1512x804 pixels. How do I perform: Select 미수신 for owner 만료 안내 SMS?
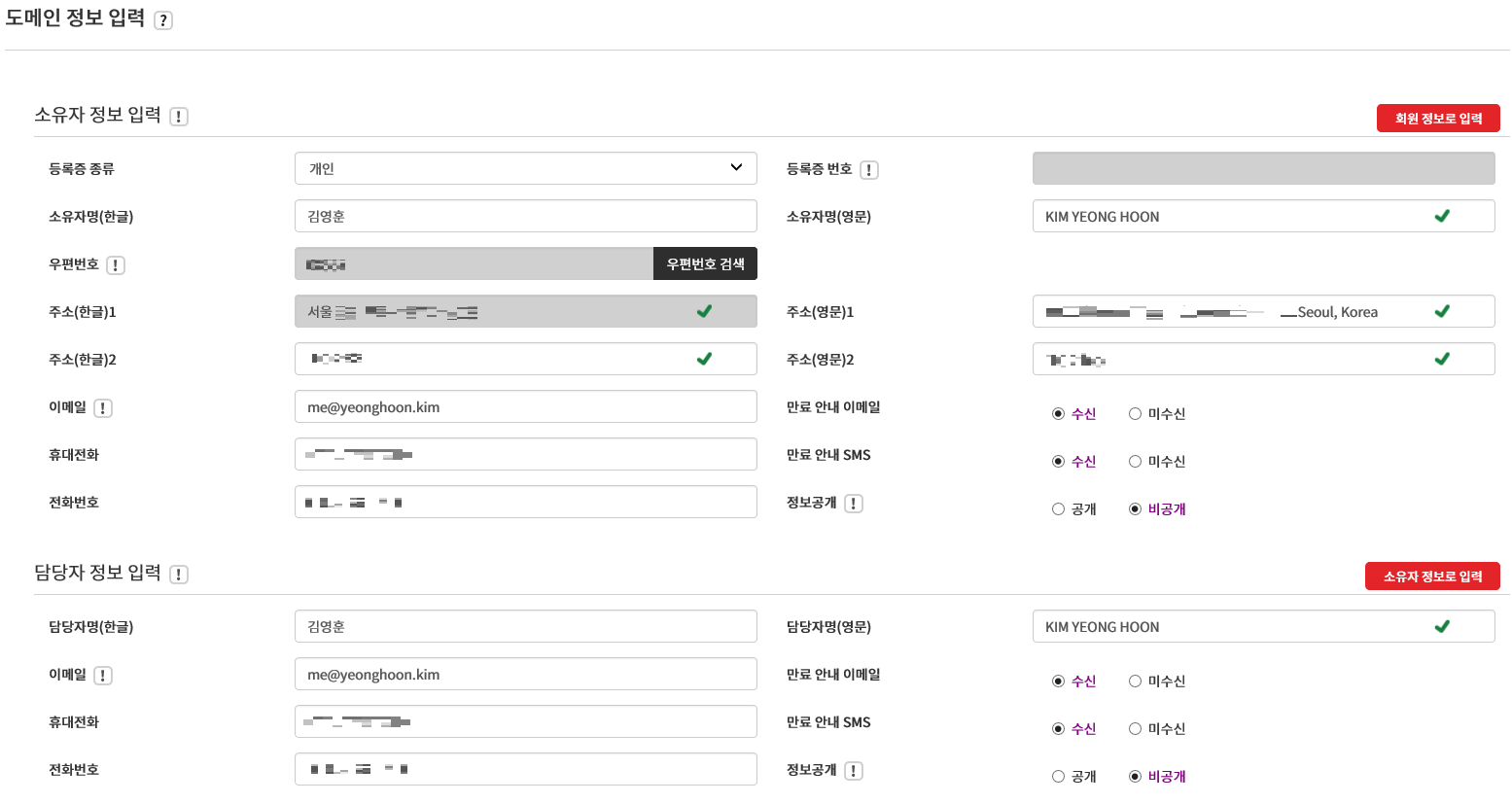[x=1135, y=462]
